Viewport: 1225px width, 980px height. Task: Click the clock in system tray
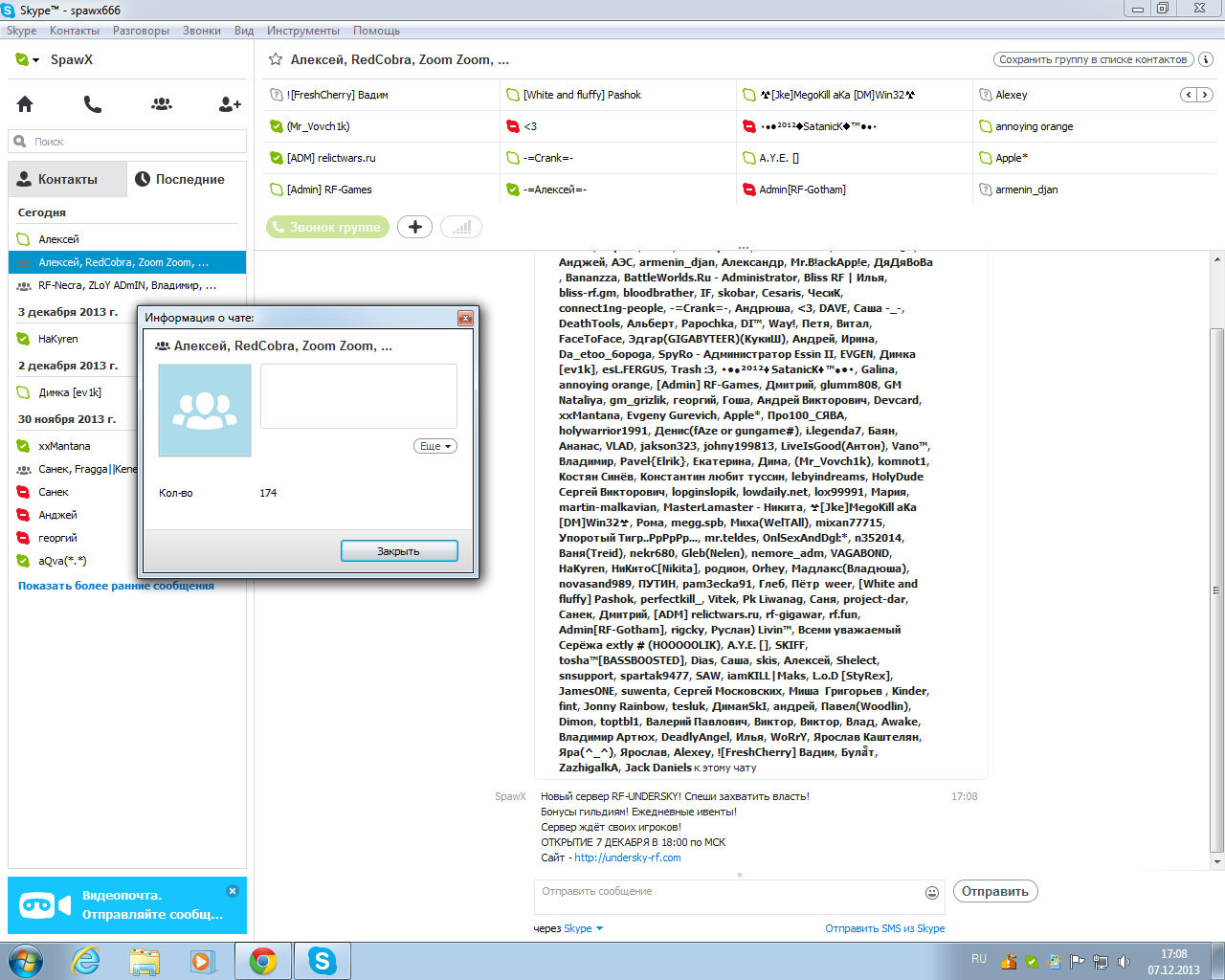click(1174, 962)
